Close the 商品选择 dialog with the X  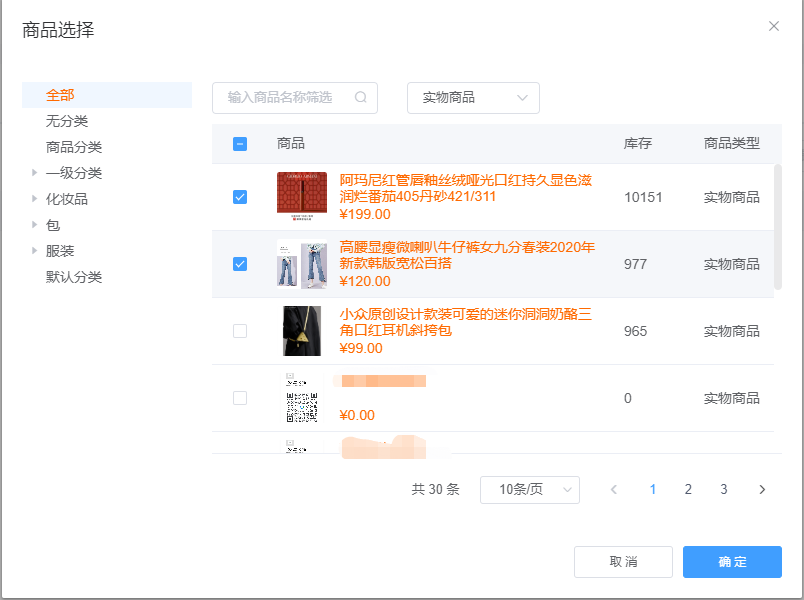pyautogui.click(x=773, y=26)
